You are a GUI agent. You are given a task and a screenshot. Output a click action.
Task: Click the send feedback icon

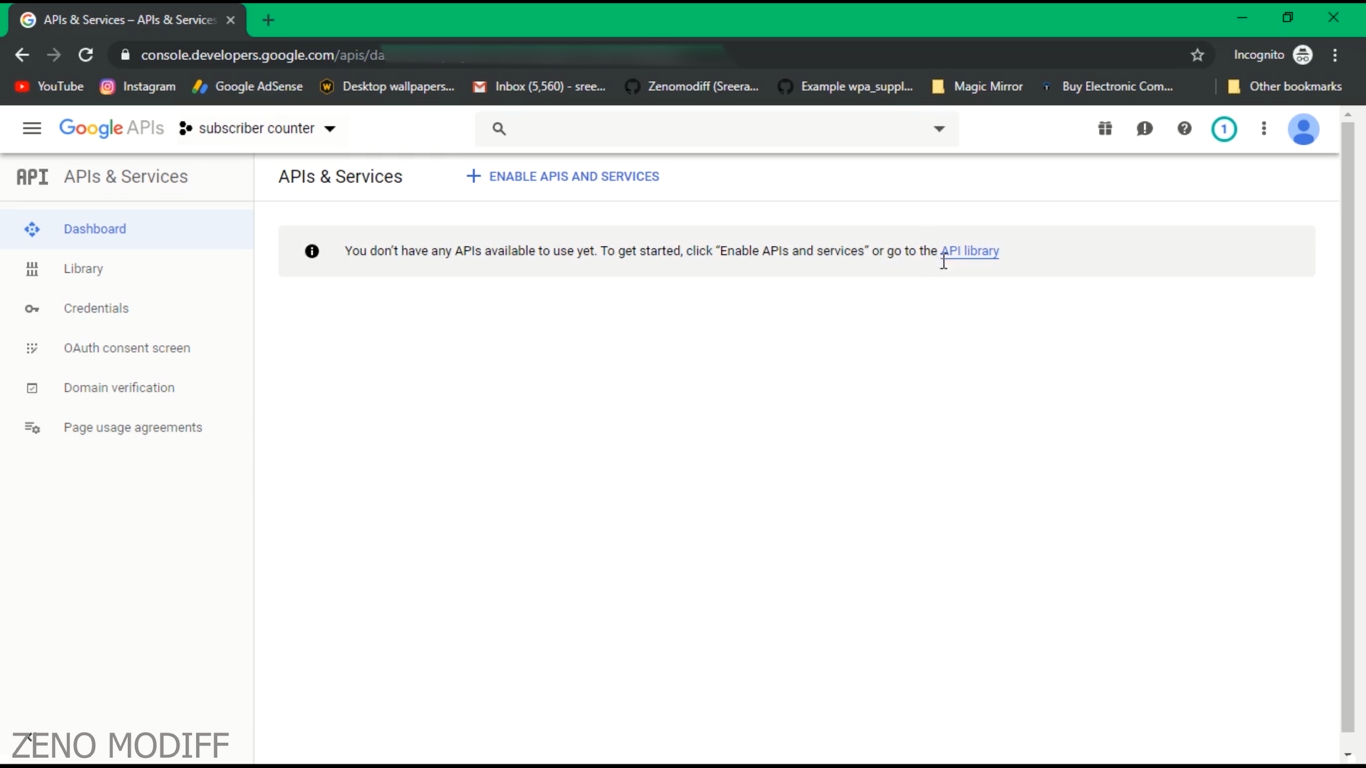[1145, 129]
